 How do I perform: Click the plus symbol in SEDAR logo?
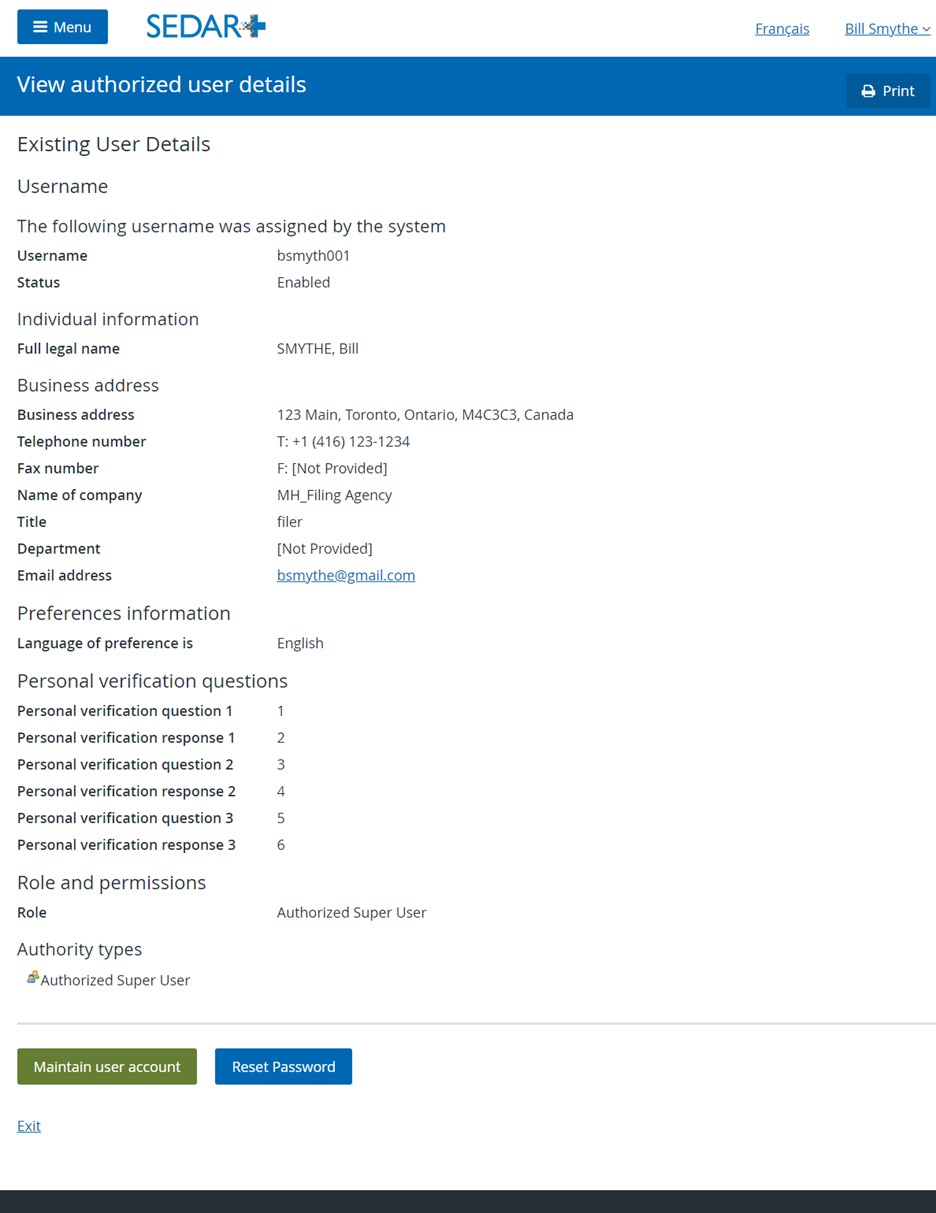[254, 27]
